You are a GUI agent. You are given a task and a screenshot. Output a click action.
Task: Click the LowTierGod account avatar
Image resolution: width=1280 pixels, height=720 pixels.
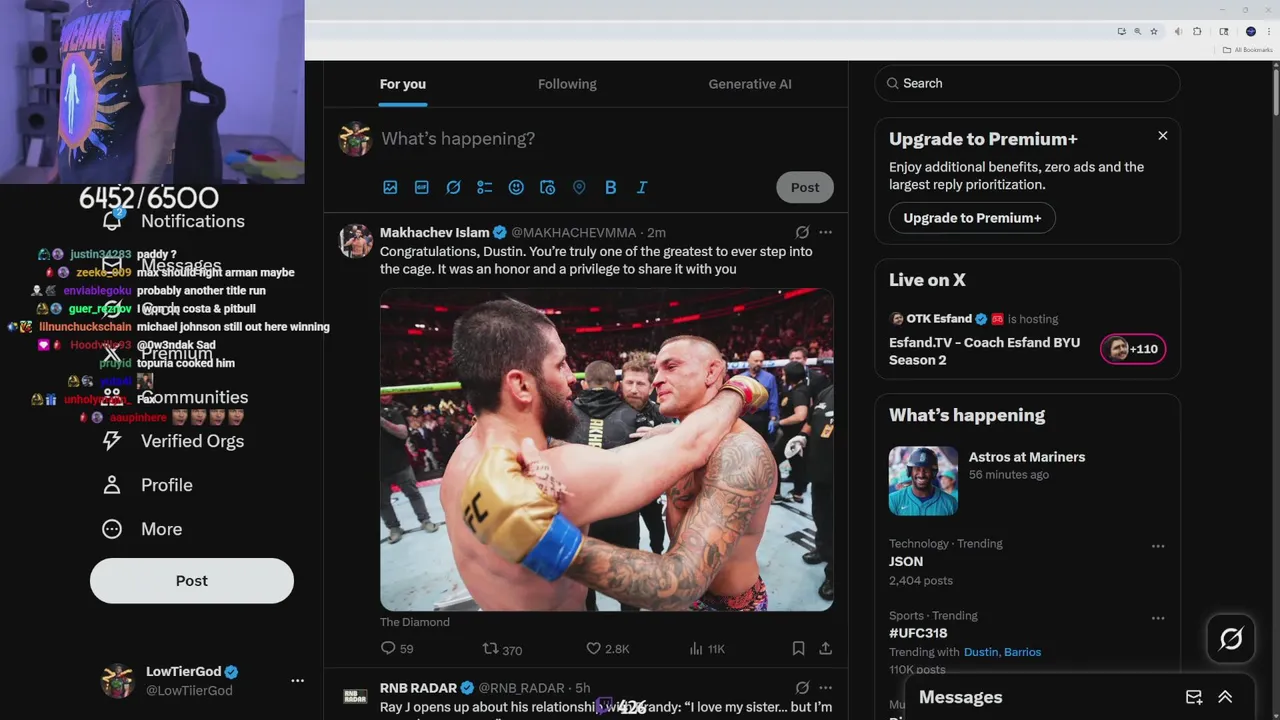[118, 680]
